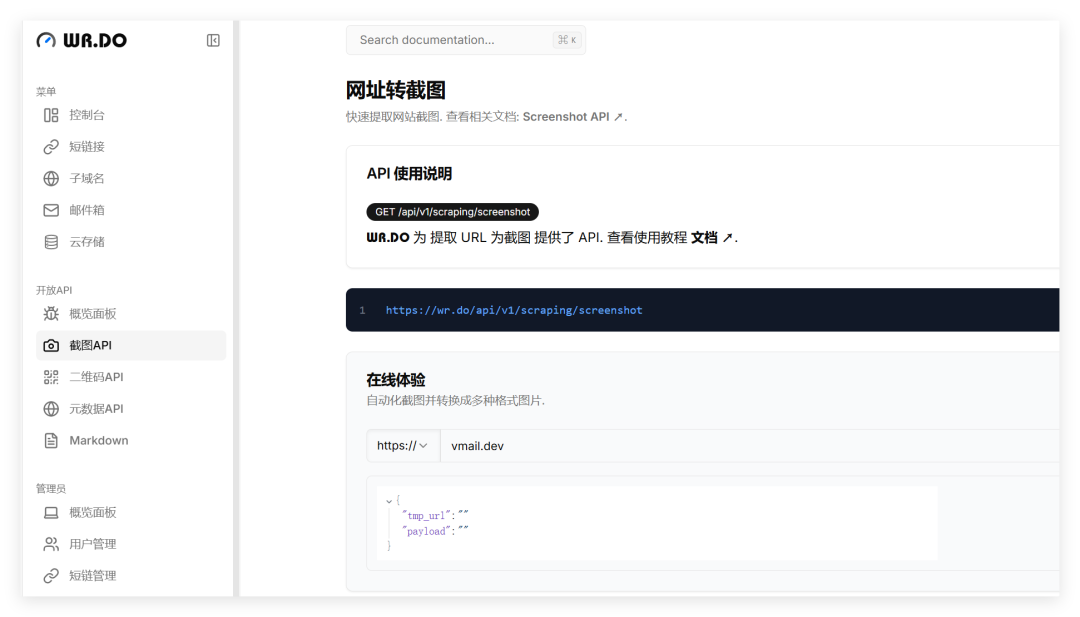Screen dimensions: 1080x617
Task: Go to 二维码API page
Action: click(x=131, y=377)
